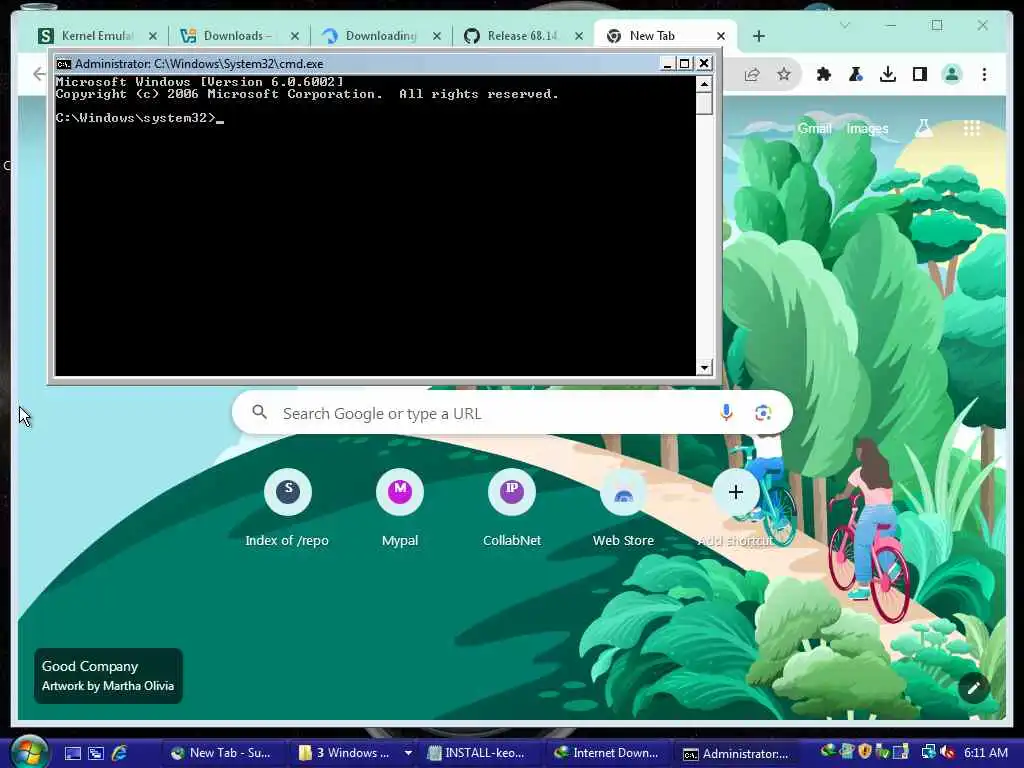Screen dimensions: 1024x768
Task: Click the cmd window system menu icon
Action: point(63,63)
